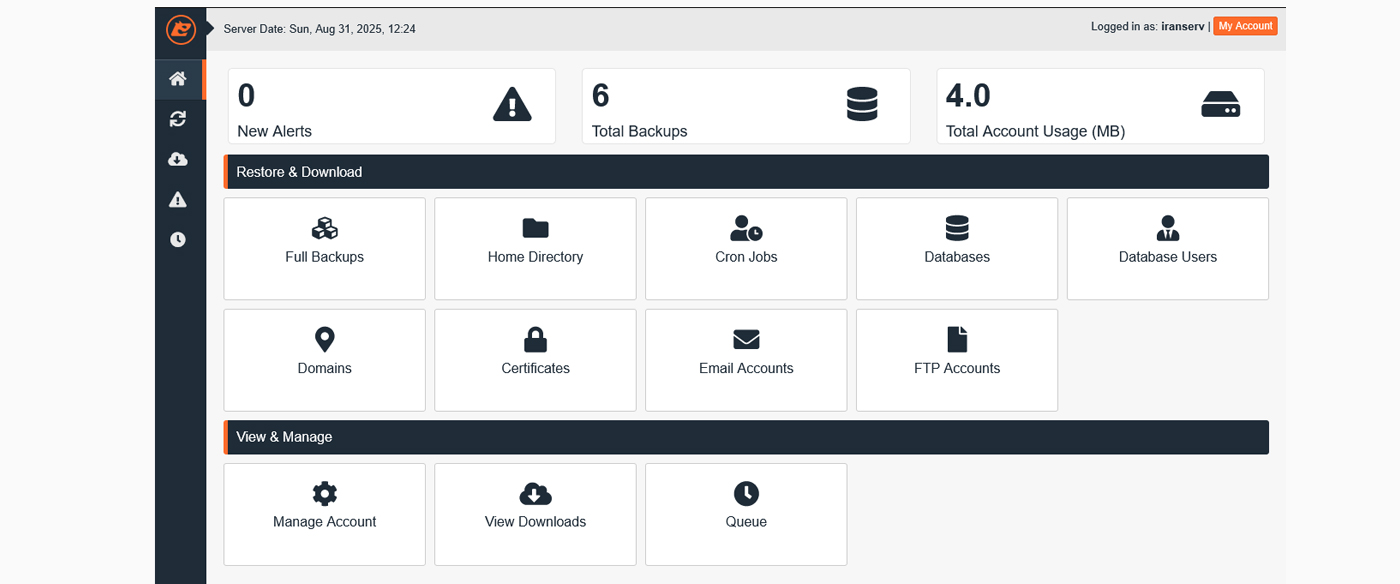Open Database Users backups

pos(1167,248)
